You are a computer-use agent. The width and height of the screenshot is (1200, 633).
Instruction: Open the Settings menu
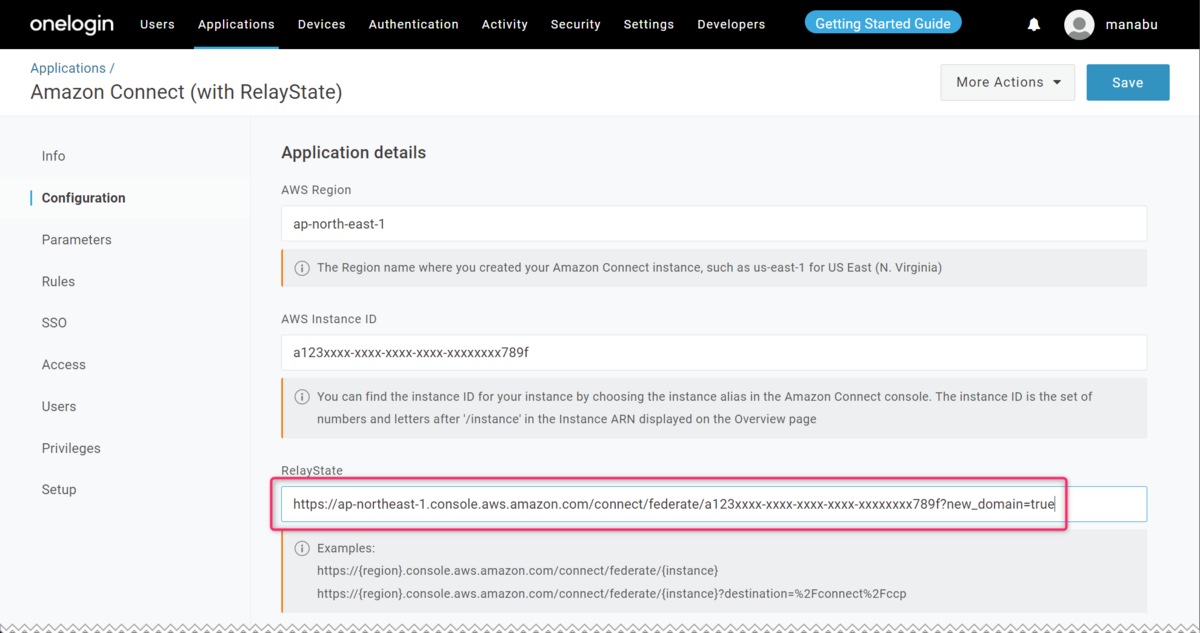pyautogui.click(x=648, y=24)
